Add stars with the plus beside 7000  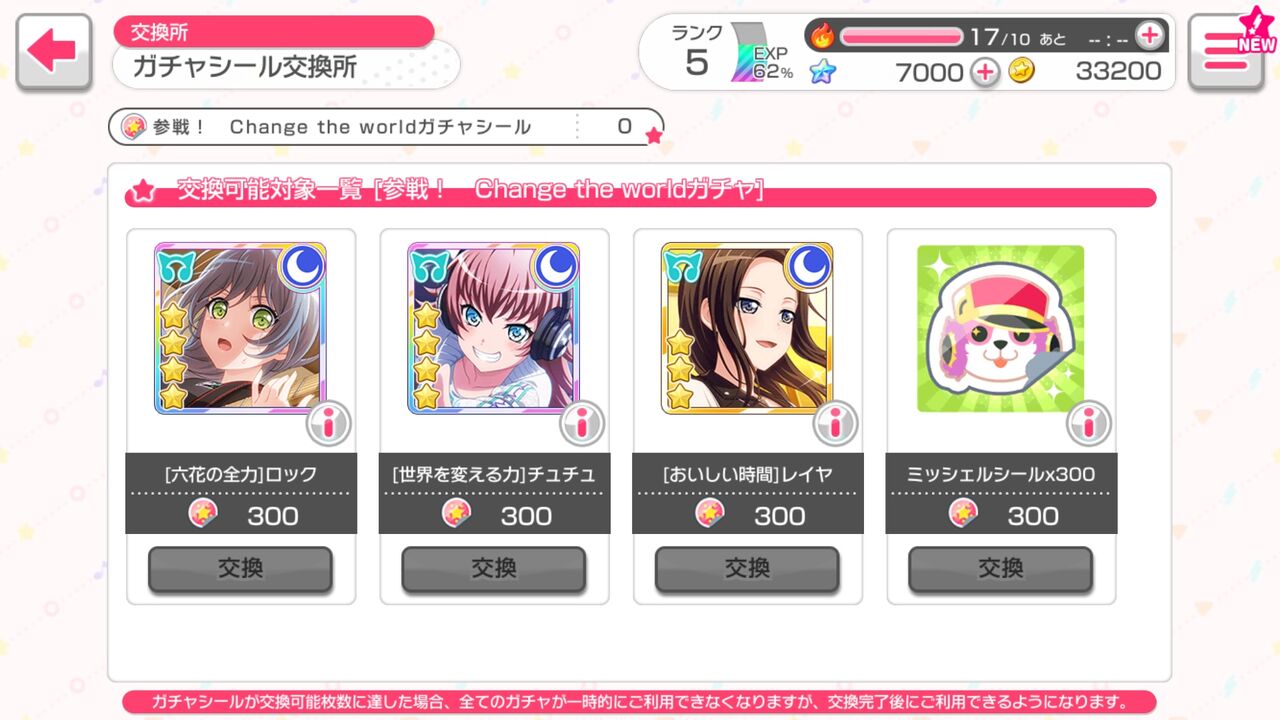coord(985,71)
